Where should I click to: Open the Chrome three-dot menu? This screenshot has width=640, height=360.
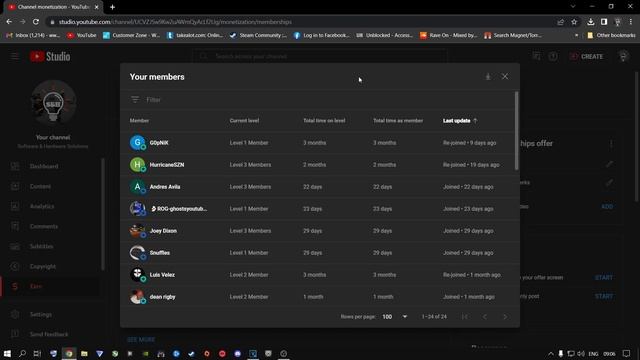pyautogui.click(x=631, y=22)
